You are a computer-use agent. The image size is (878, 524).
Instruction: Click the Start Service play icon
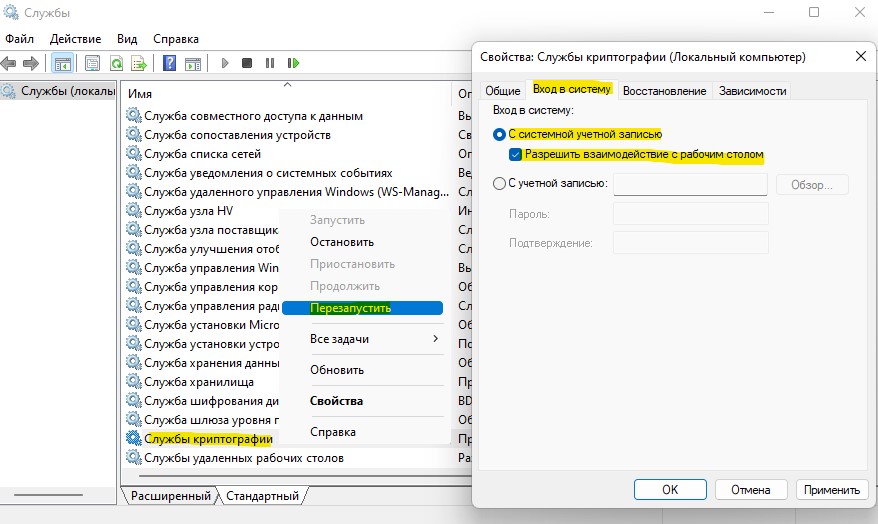(225, 63)
